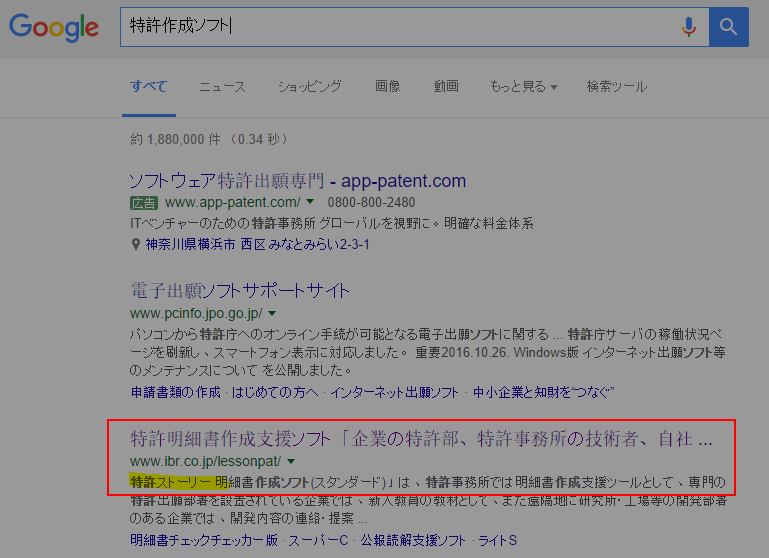Open the 明細書チェックチェッカー版 sitelink

(204, 540)
